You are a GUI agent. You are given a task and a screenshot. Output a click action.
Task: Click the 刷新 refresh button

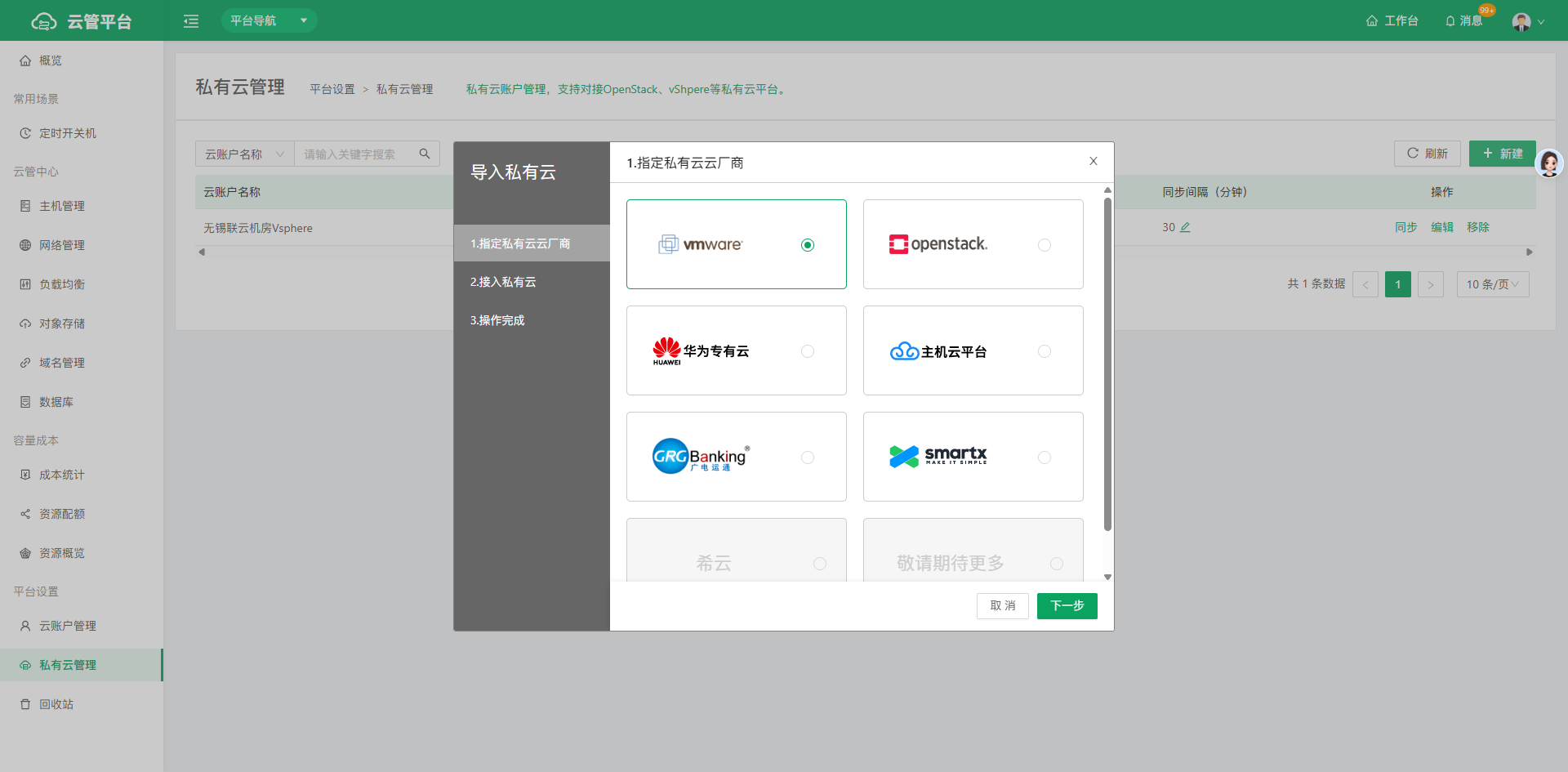tap(1427, 154)
